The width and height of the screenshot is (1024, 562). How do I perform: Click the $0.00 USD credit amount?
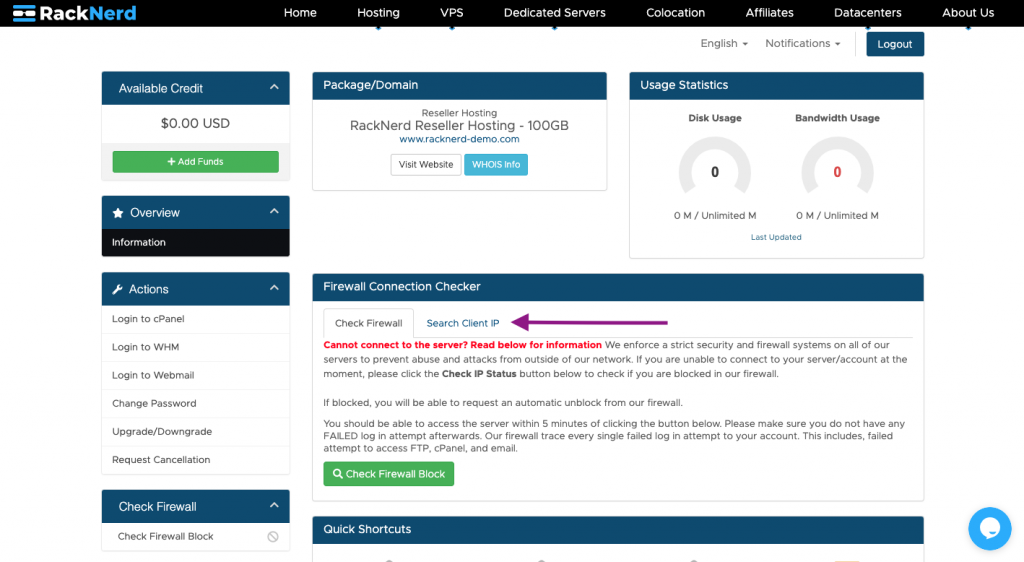[195, 123]
